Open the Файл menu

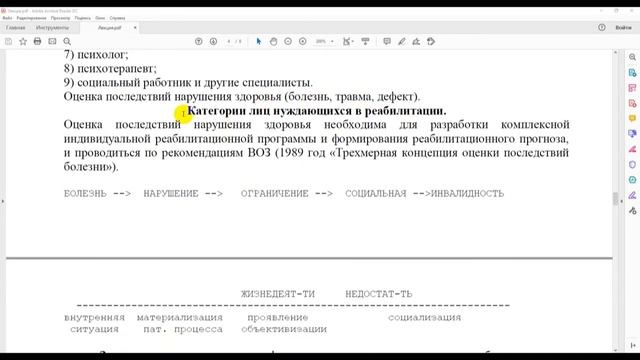(7, 18)
